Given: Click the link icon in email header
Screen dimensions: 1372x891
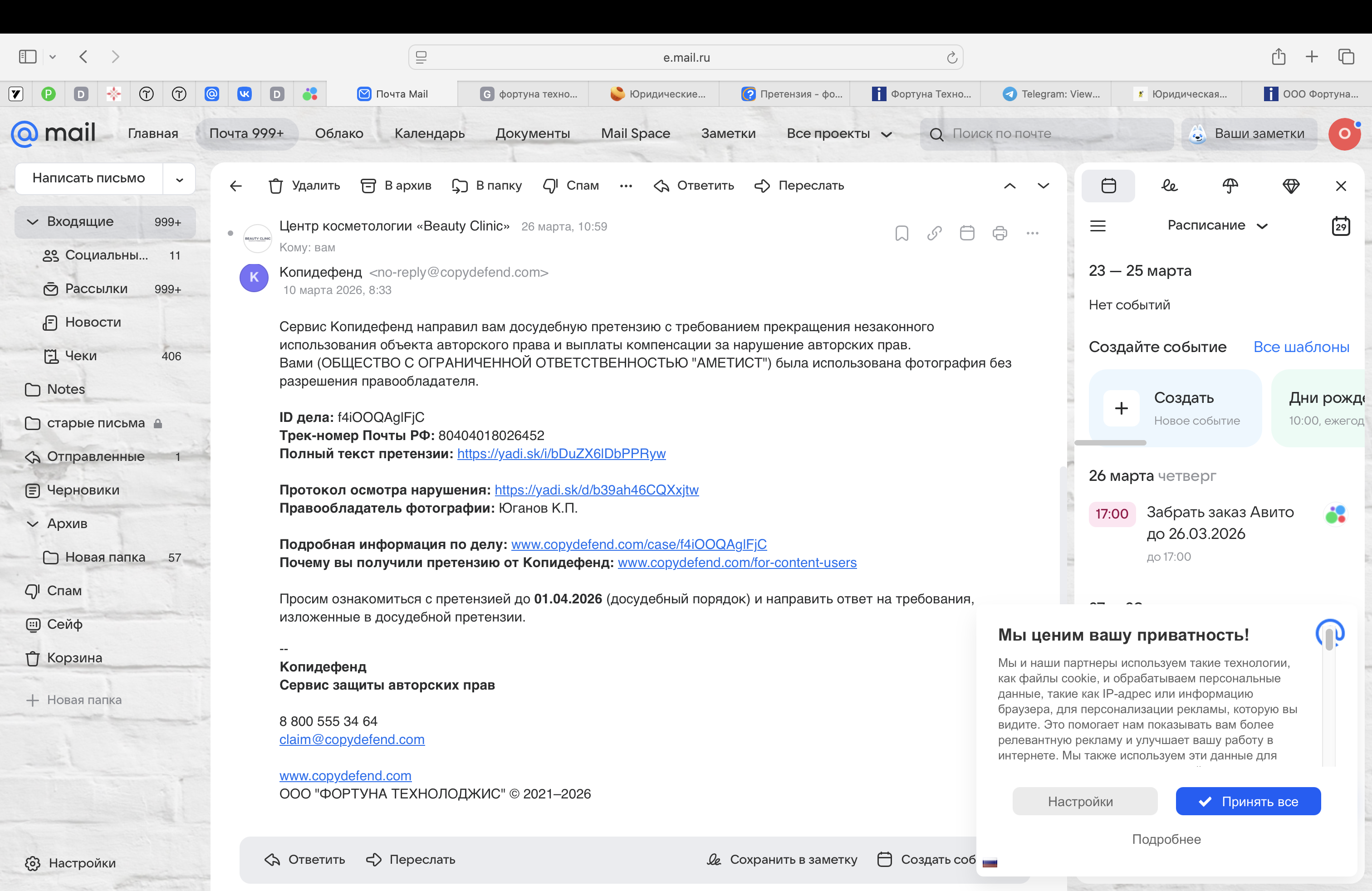Looking at the screenshot, I should coord(935,233).
